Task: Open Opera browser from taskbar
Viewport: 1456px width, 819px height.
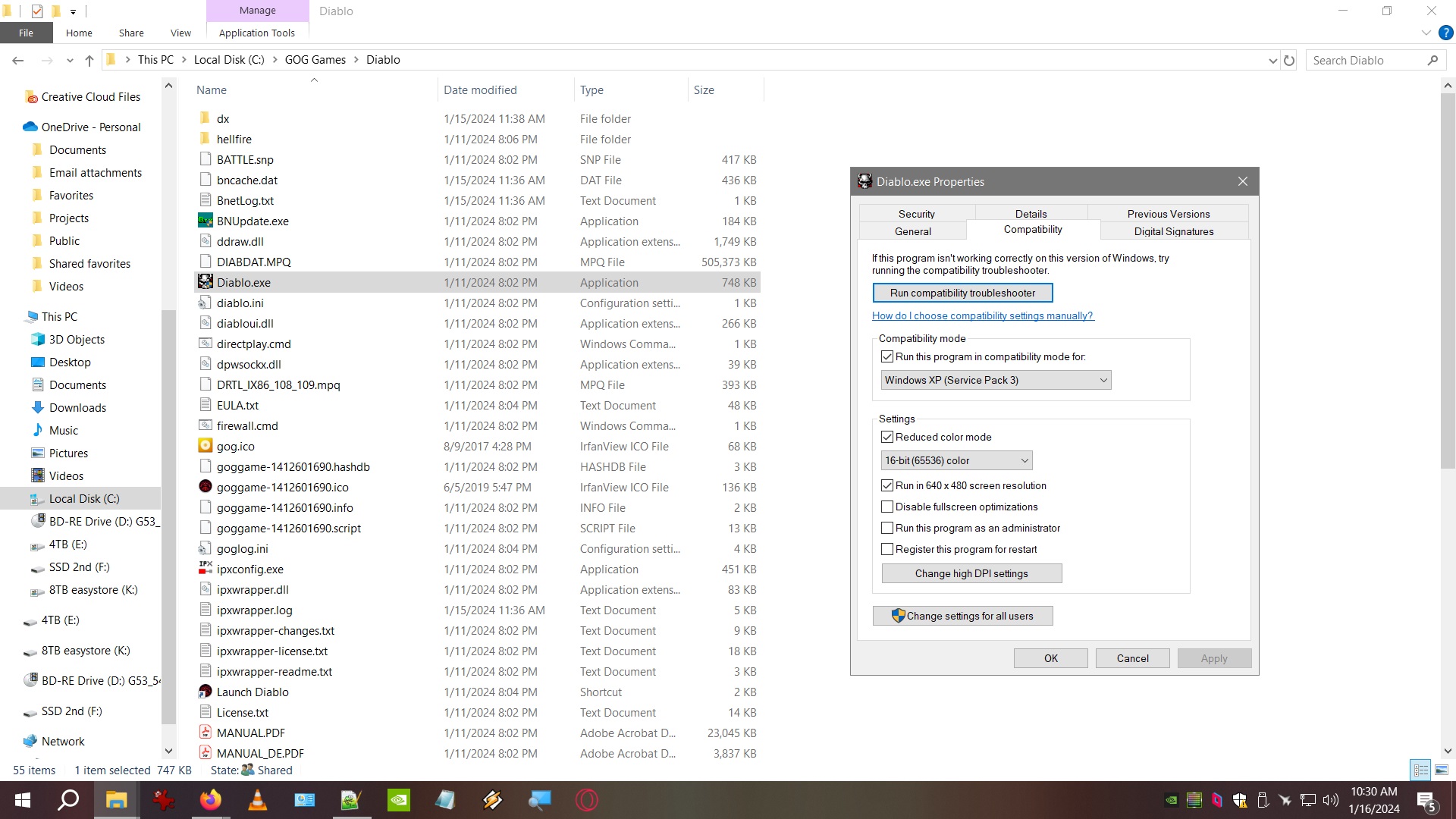Action: coord(587,800)
